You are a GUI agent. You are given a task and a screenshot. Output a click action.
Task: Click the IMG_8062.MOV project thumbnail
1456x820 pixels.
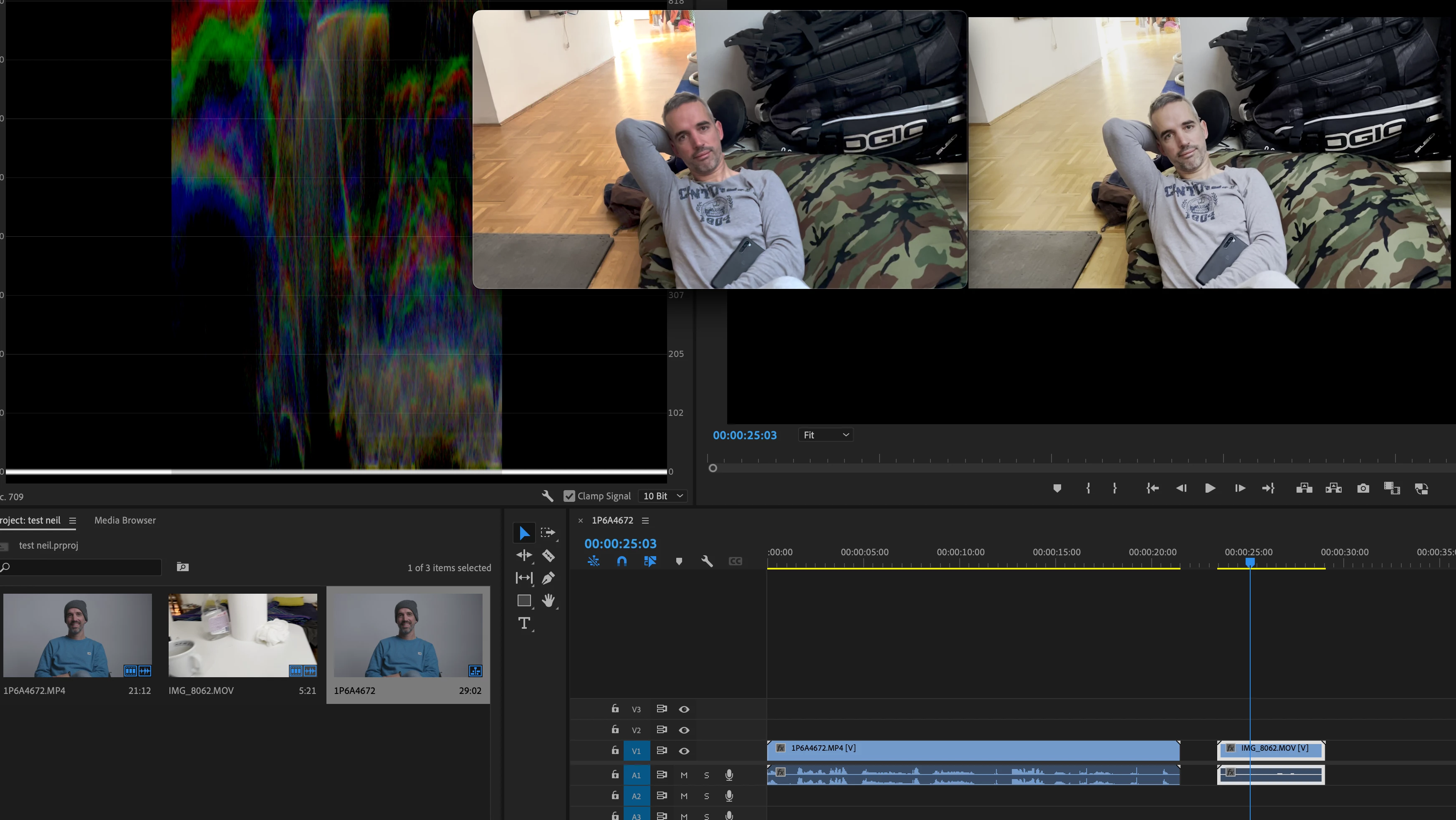pyautogui.click(x=243, y=635)
